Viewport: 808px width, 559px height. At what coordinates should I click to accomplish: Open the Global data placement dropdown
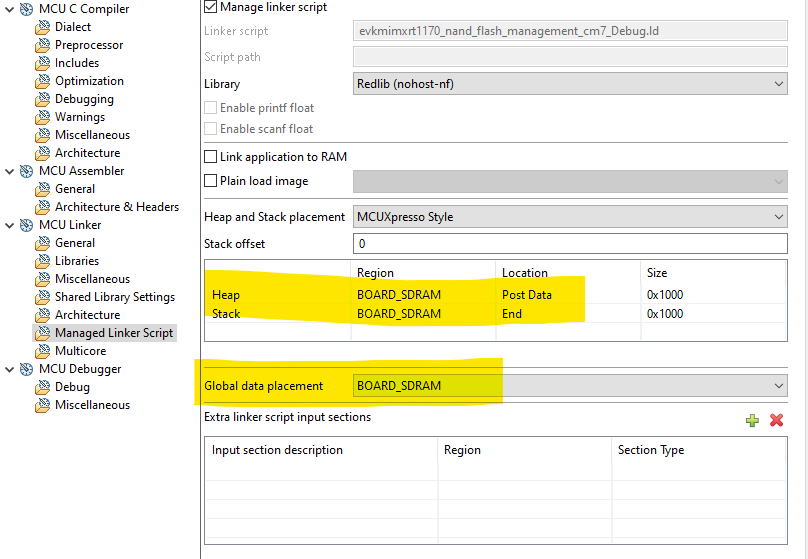(x=570, y=385)
